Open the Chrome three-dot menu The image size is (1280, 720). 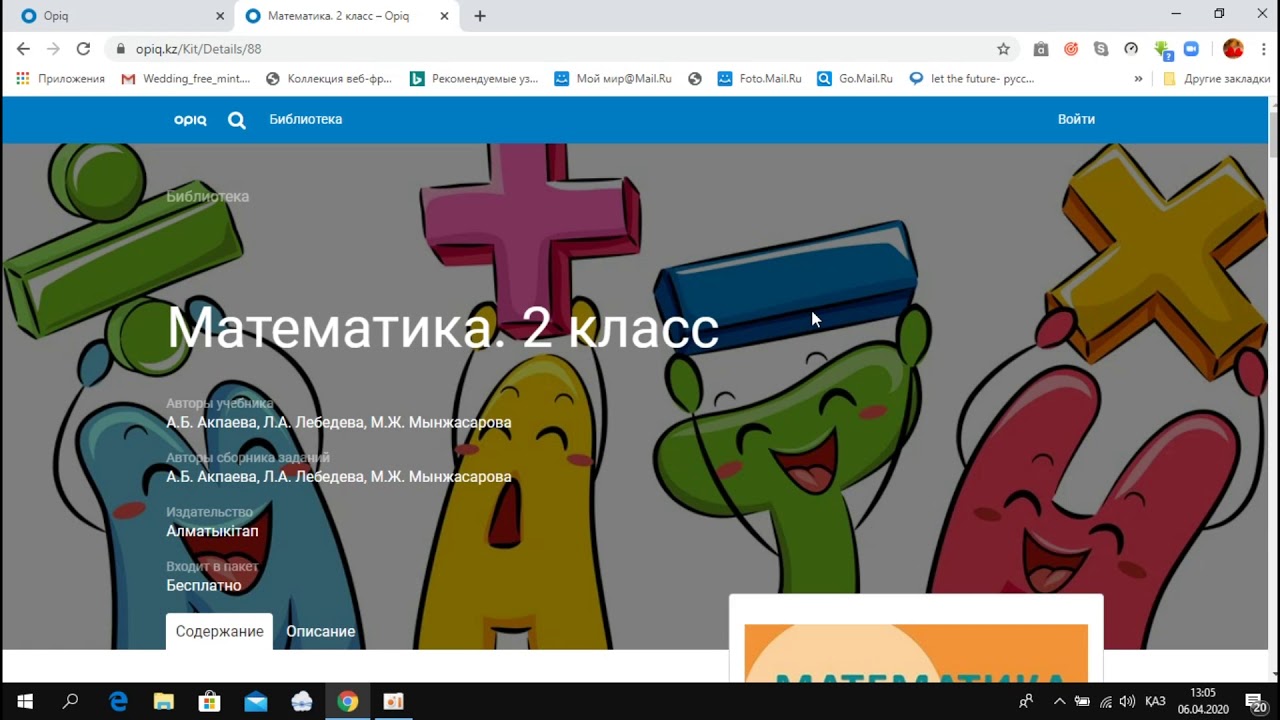click(x=1262, y=48)
